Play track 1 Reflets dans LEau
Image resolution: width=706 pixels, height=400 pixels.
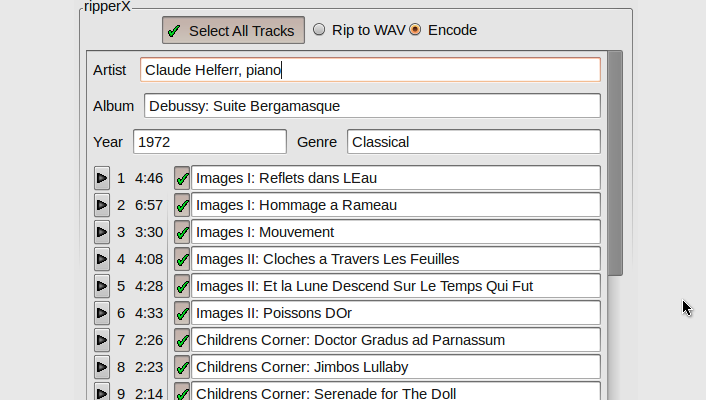[x=101, y=178]
